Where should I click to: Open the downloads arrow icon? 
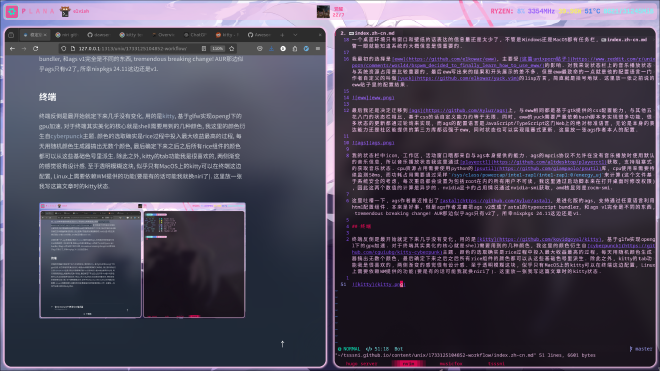(x=271, y=49)
